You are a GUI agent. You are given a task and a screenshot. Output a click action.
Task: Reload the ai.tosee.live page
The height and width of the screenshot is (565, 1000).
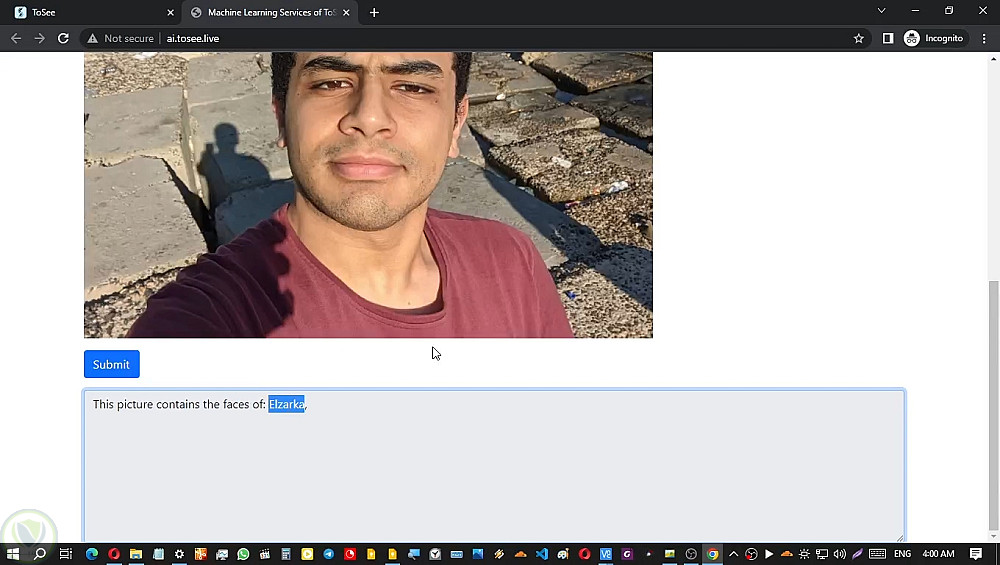[x=63, y=38]
